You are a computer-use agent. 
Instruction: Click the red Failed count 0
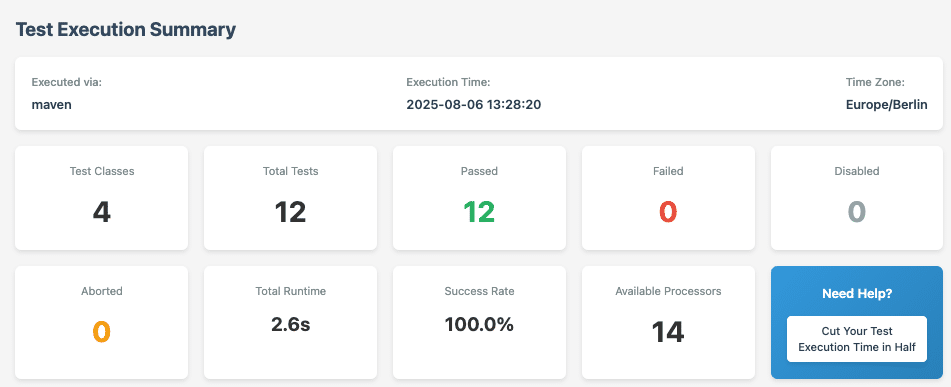(668, 212)
